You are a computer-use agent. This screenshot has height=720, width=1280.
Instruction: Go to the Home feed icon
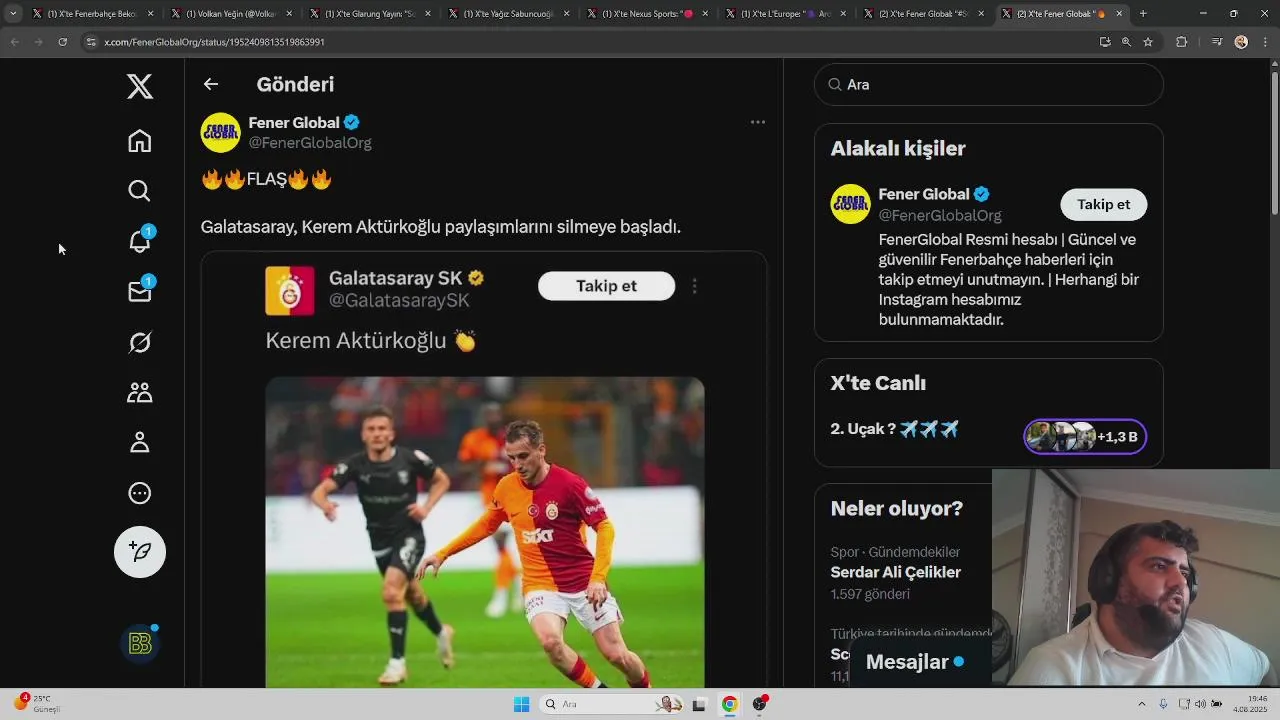(x=140, y=141)
